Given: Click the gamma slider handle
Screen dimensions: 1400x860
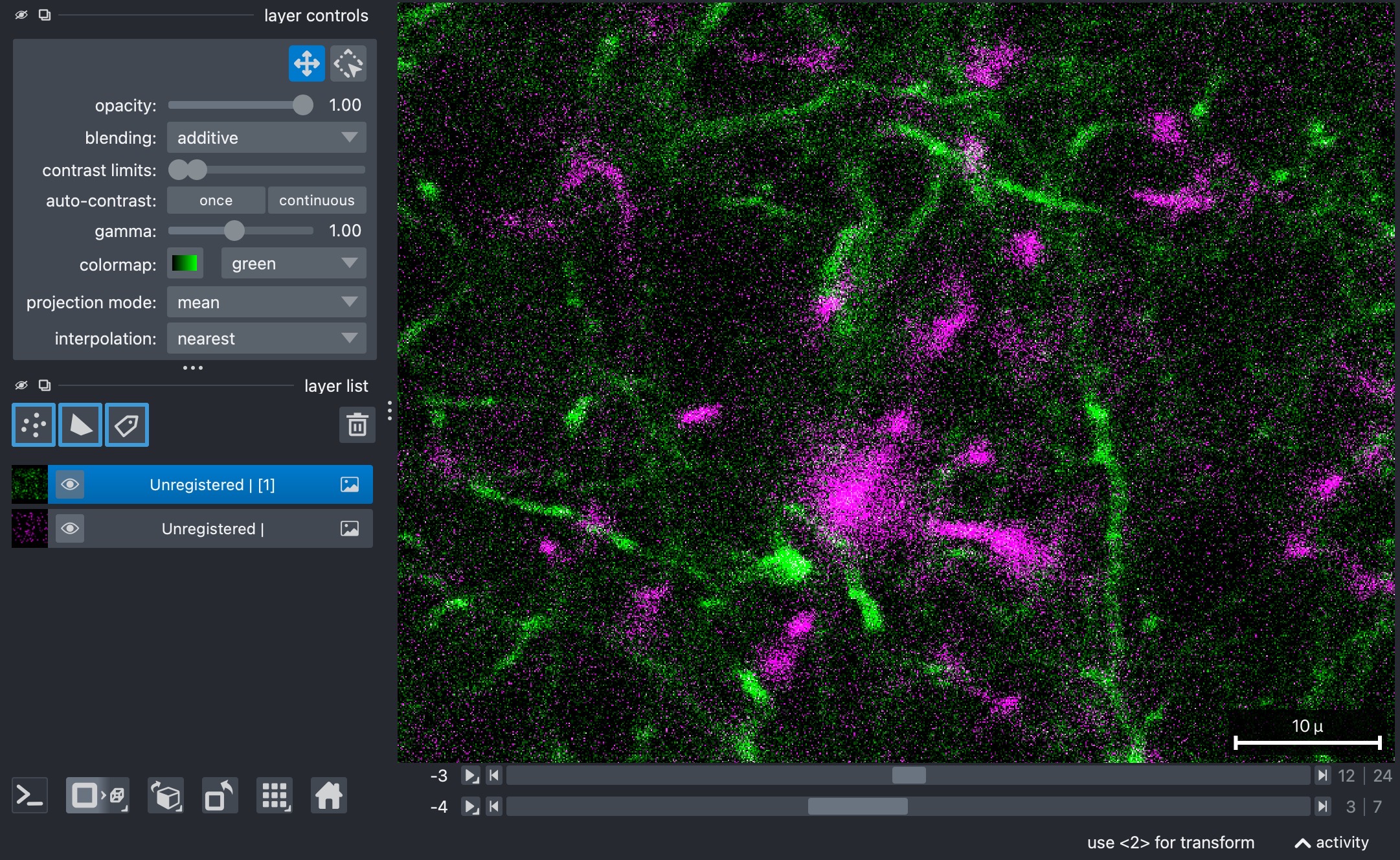Looking at the screenshot, I should [234, 231].
